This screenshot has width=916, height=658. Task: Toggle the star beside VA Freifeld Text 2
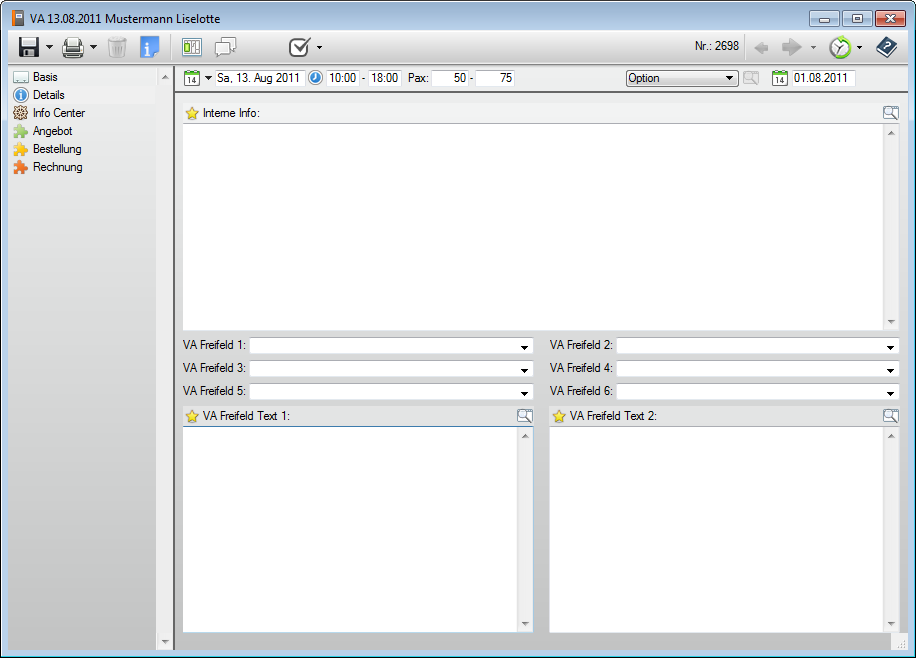click(x=559, y=416)
